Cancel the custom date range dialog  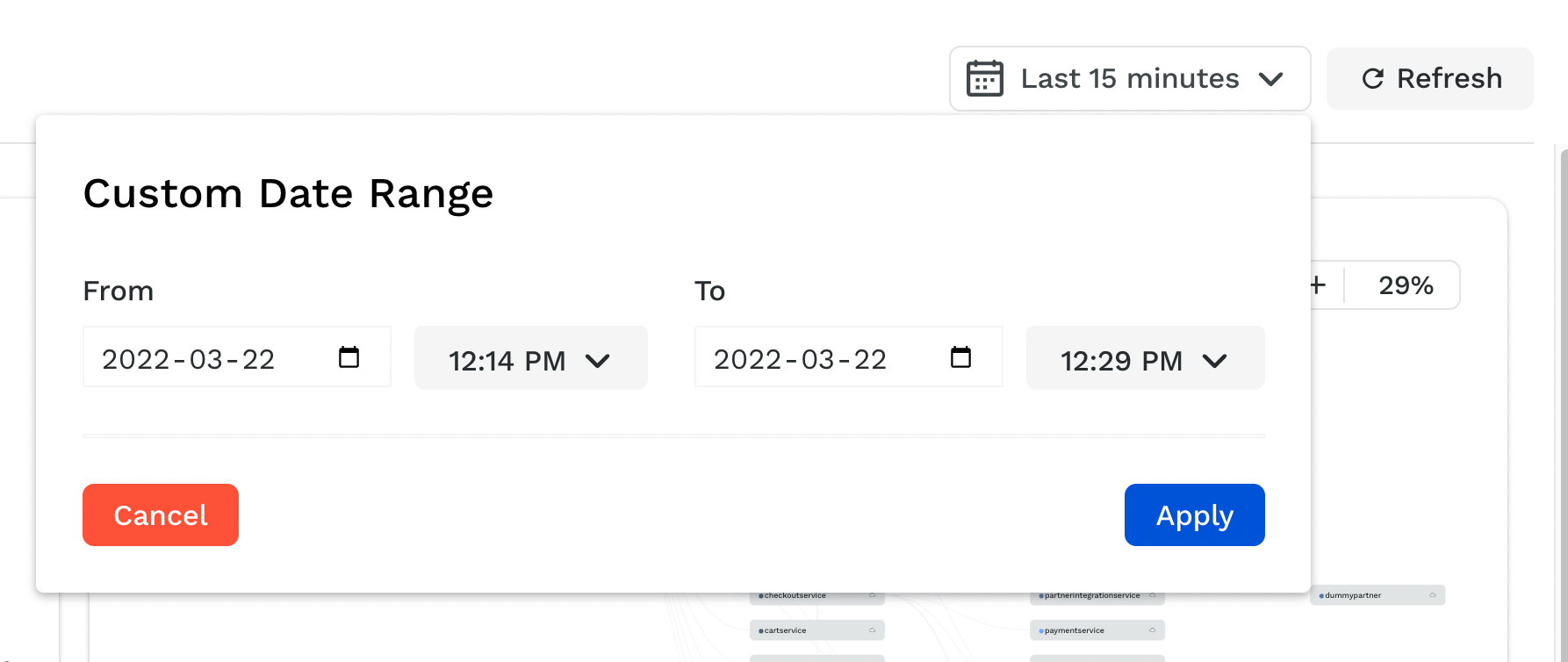coord(161,514)
